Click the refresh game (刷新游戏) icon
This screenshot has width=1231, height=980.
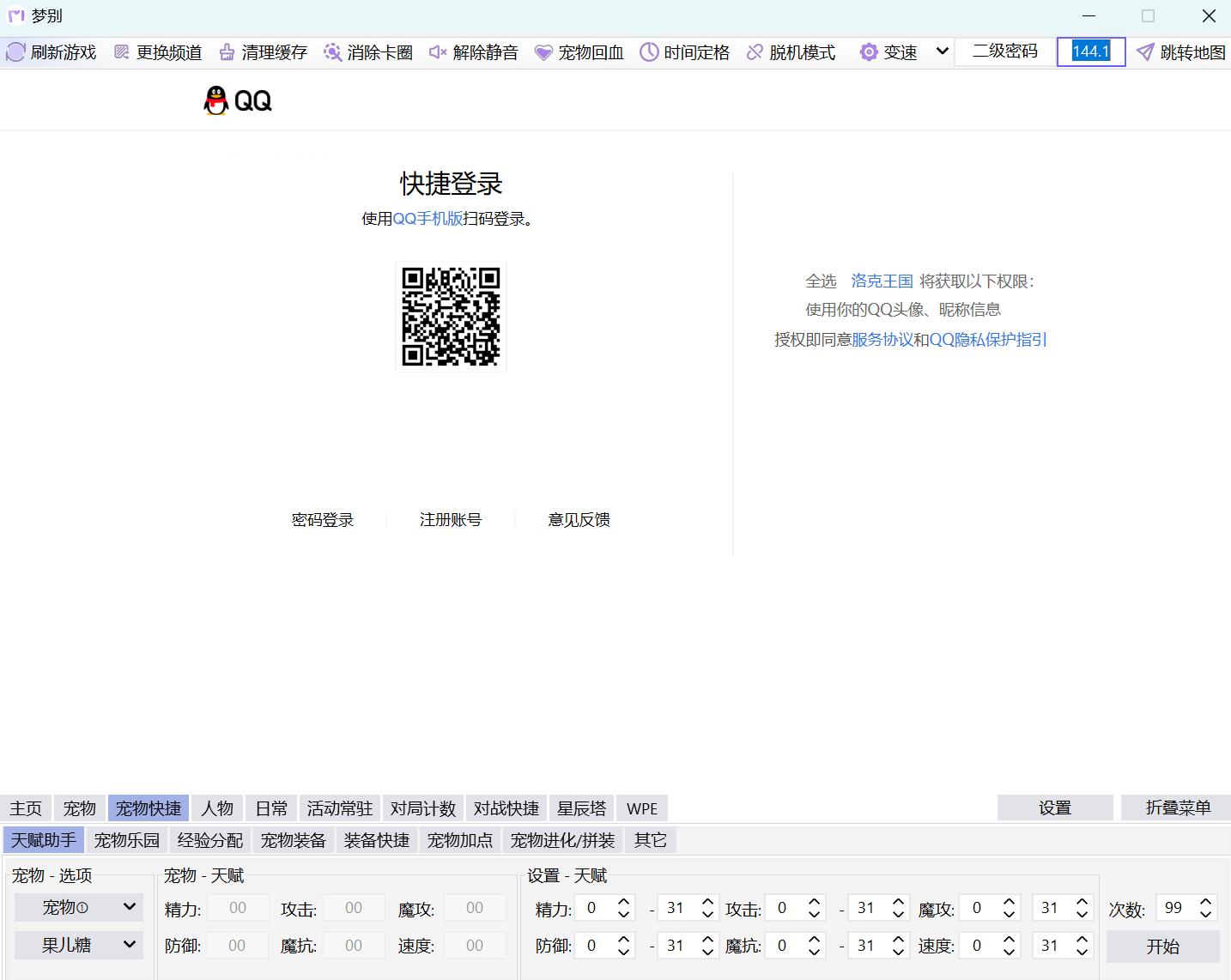pyautogui.click(x=15, y=52)
